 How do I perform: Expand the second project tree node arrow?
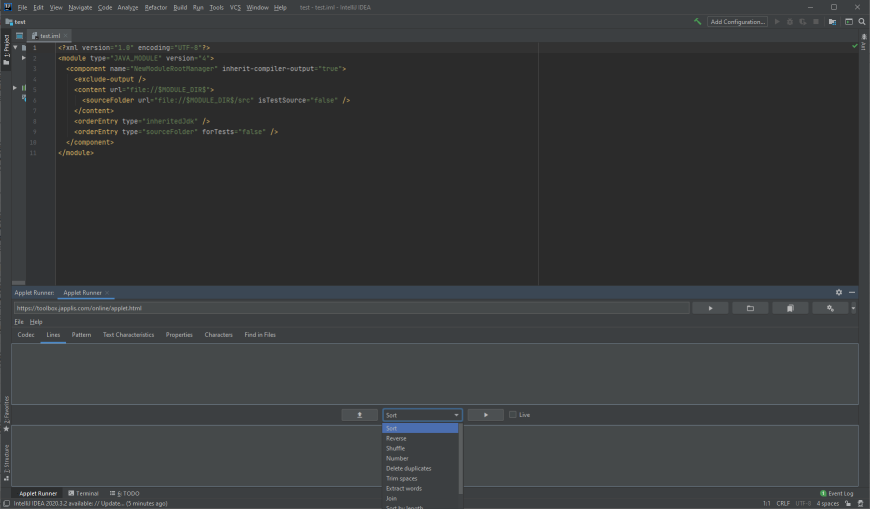tap(23, 58)
